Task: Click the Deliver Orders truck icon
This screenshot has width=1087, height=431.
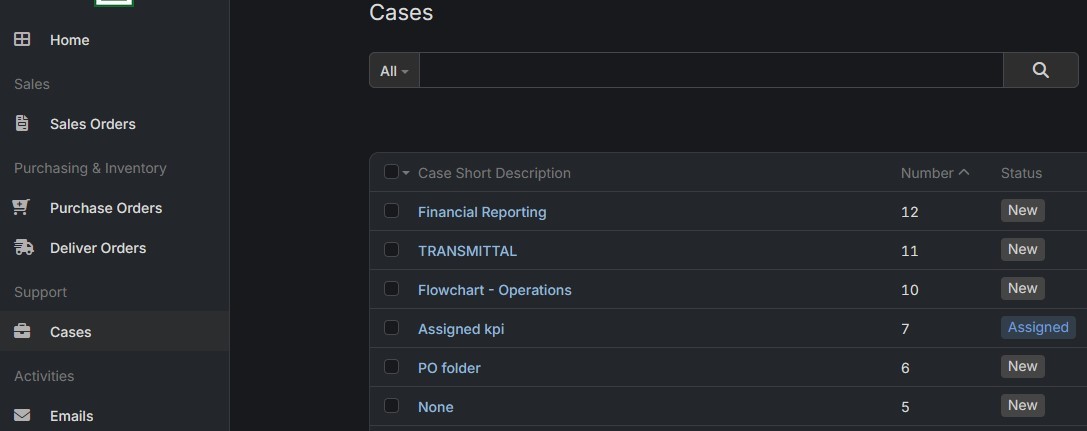Action: [x=24, y=247]
